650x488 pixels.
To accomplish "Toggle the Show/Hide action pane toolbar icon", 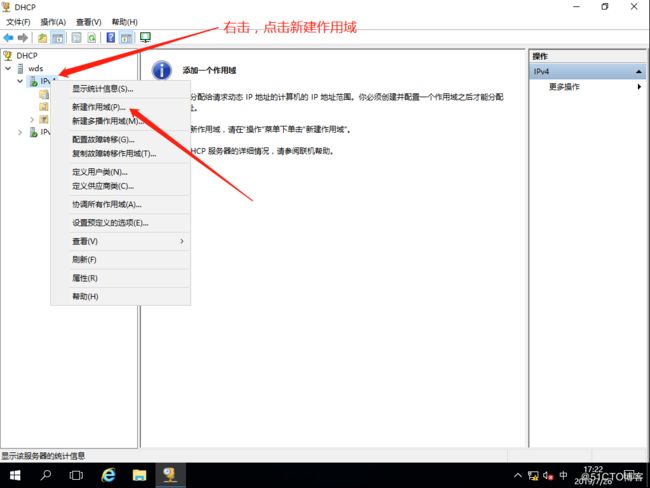I will click(x=126, y=38).
